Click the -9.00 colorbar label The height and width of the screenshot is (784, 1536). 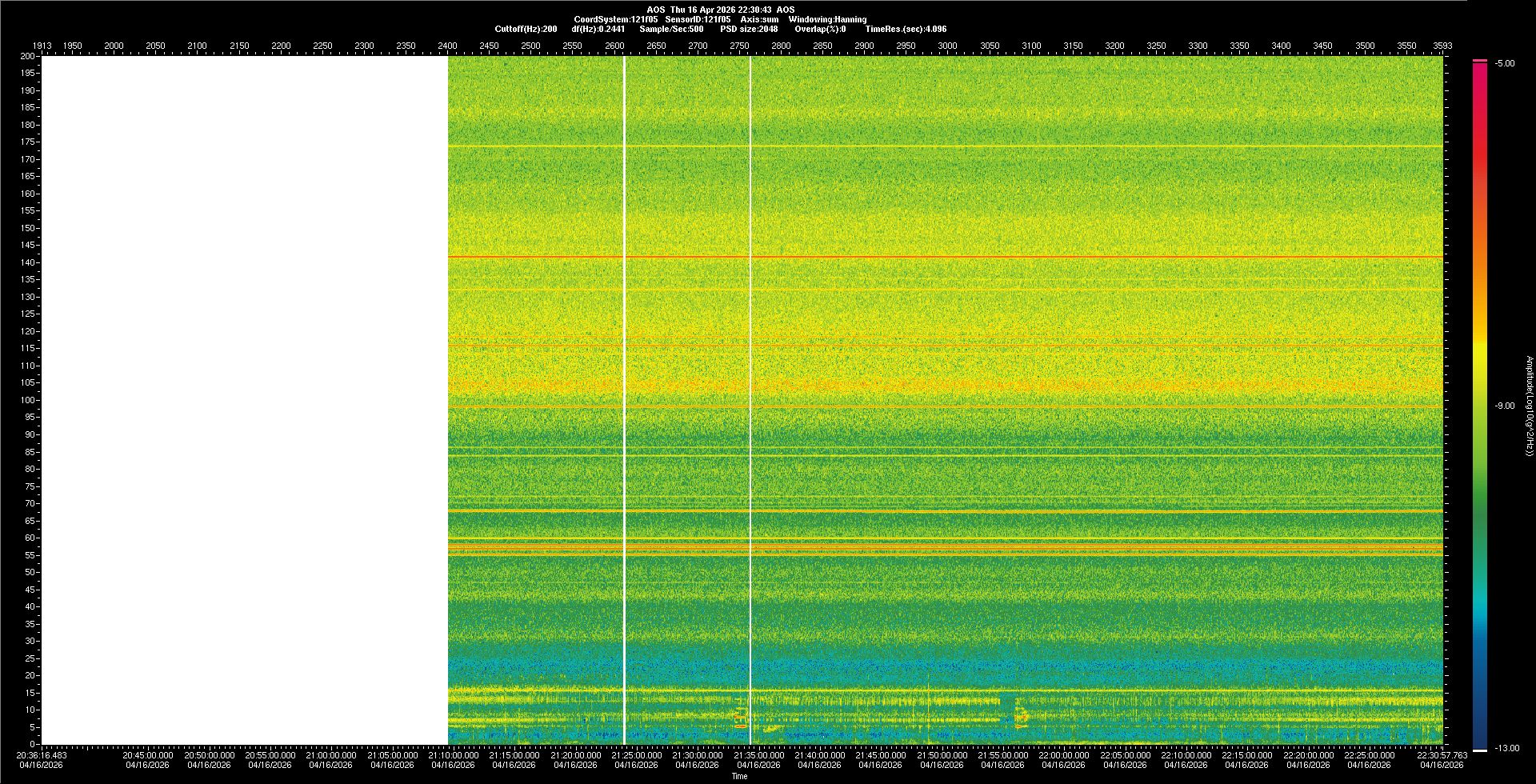point(1504,406)
